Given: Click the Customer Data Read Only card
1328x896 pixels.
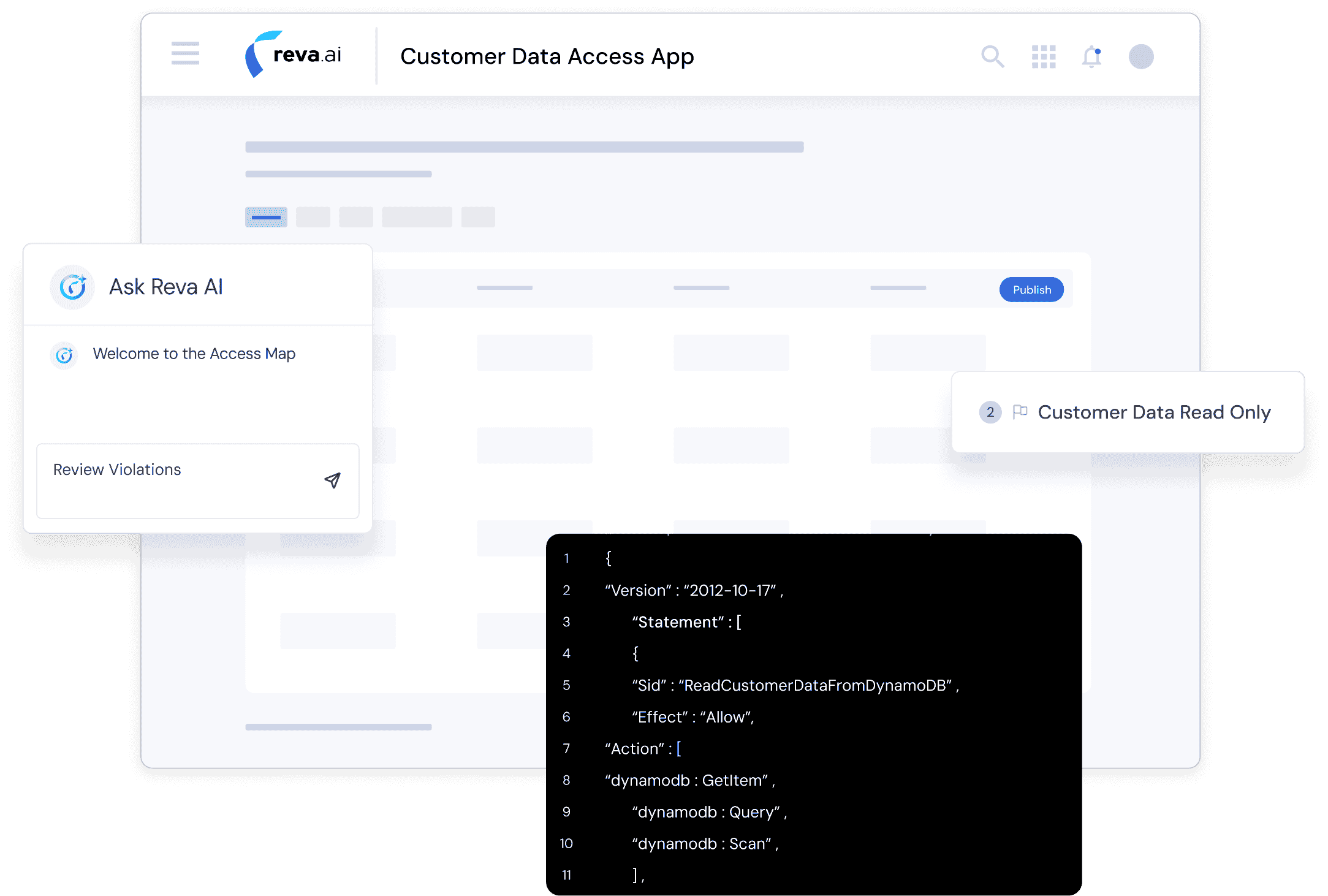Looking at the screenshot, I should (1153, 412).
